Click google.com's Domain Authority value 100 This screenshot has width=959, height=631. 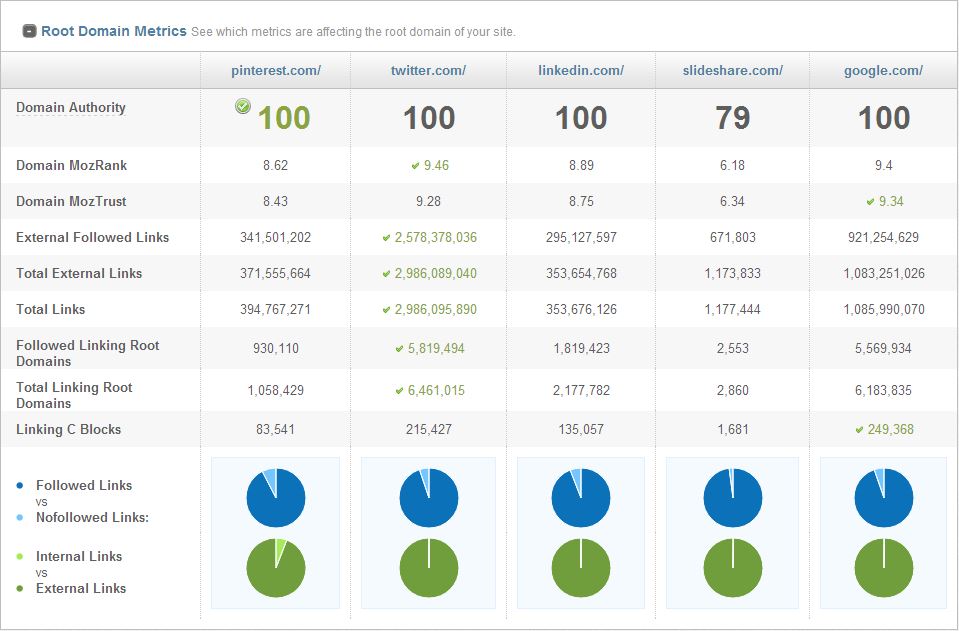pos(884,118)
